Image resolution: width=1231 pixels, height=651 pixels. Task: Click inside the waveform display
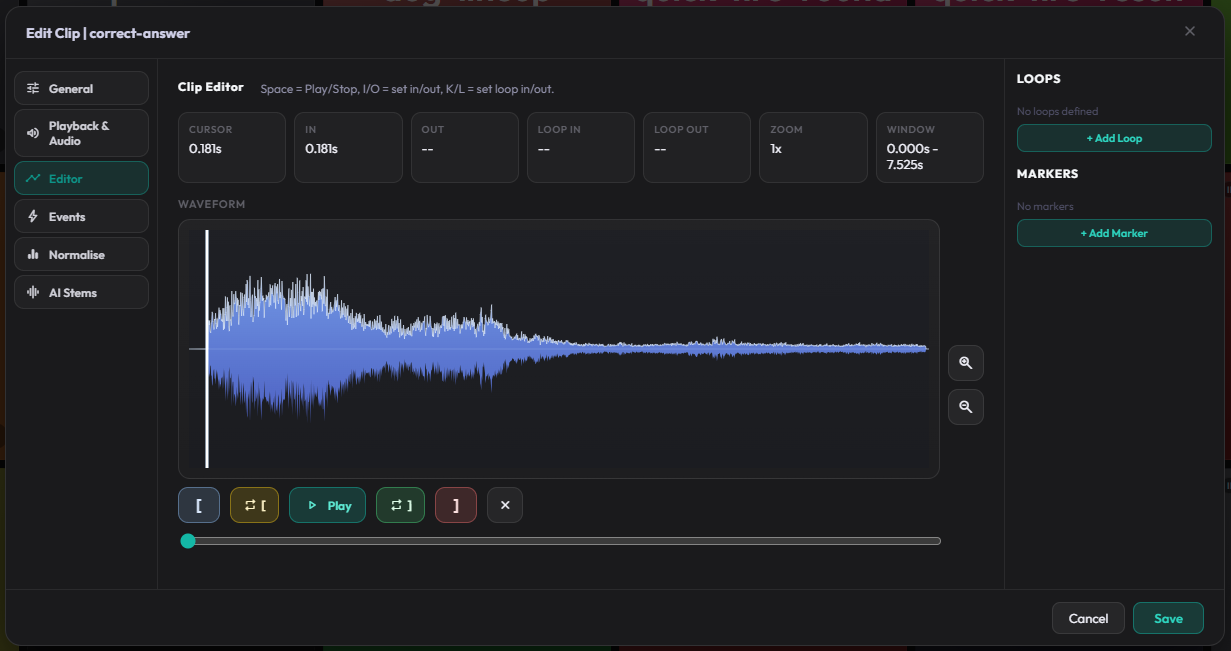click(560, 348)
